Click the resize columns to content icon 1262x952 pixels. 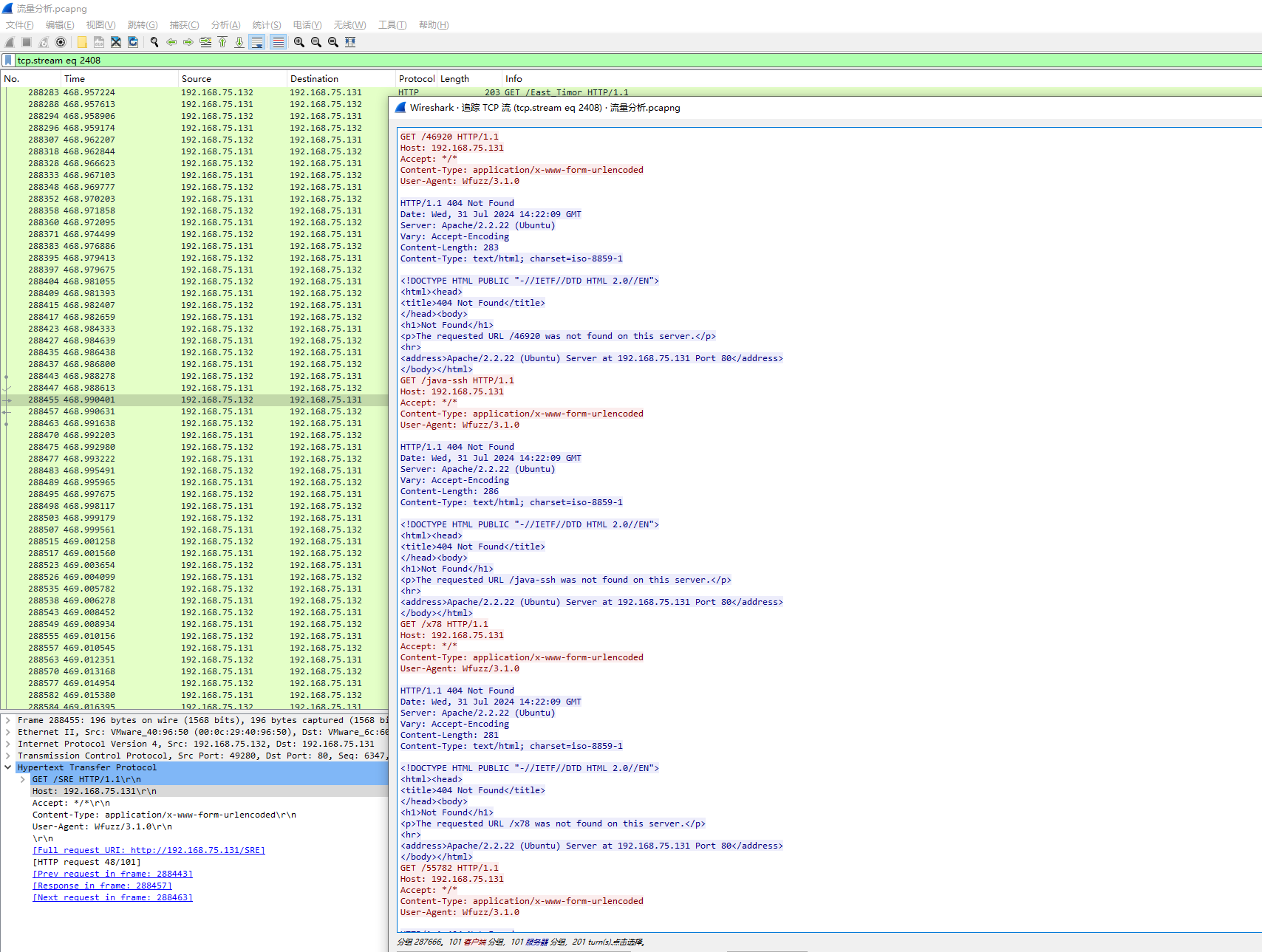350,42
